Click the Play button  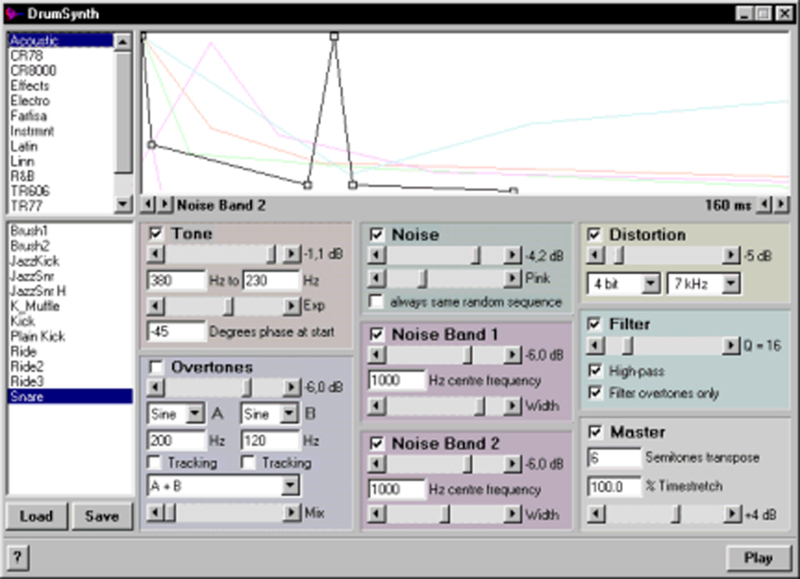[758, 558]
